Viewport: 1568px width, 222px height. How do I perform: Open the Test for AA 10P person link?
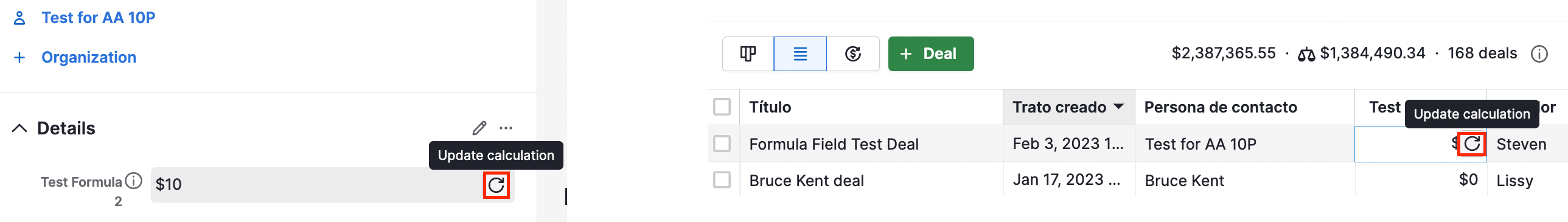[x=99, y=18]
